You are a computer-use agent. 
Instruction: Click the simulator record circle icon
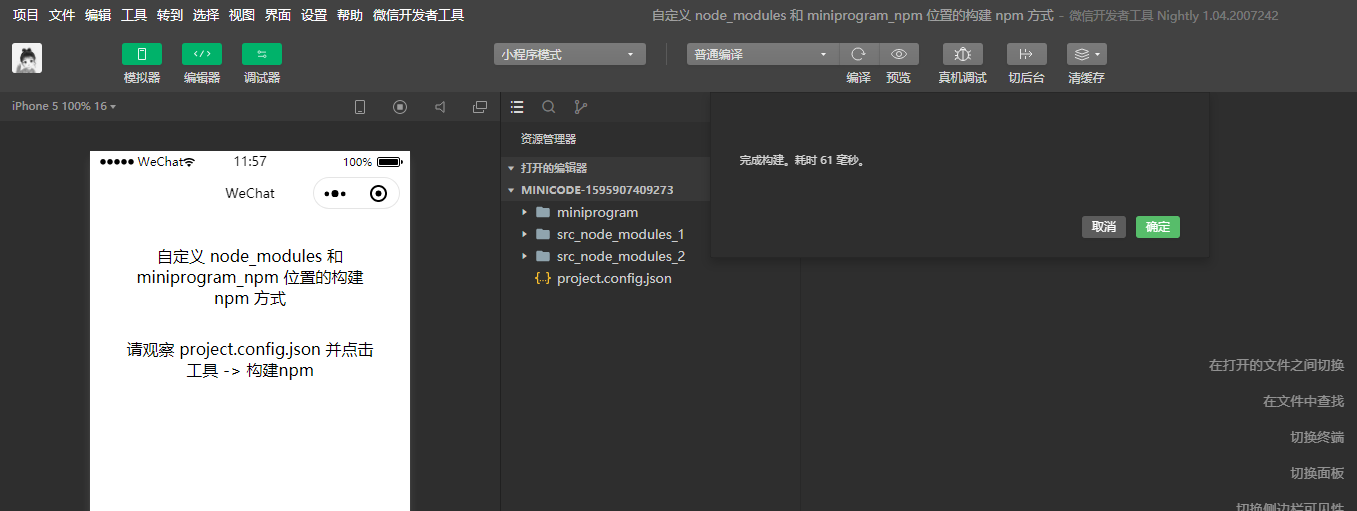(400, 107)
